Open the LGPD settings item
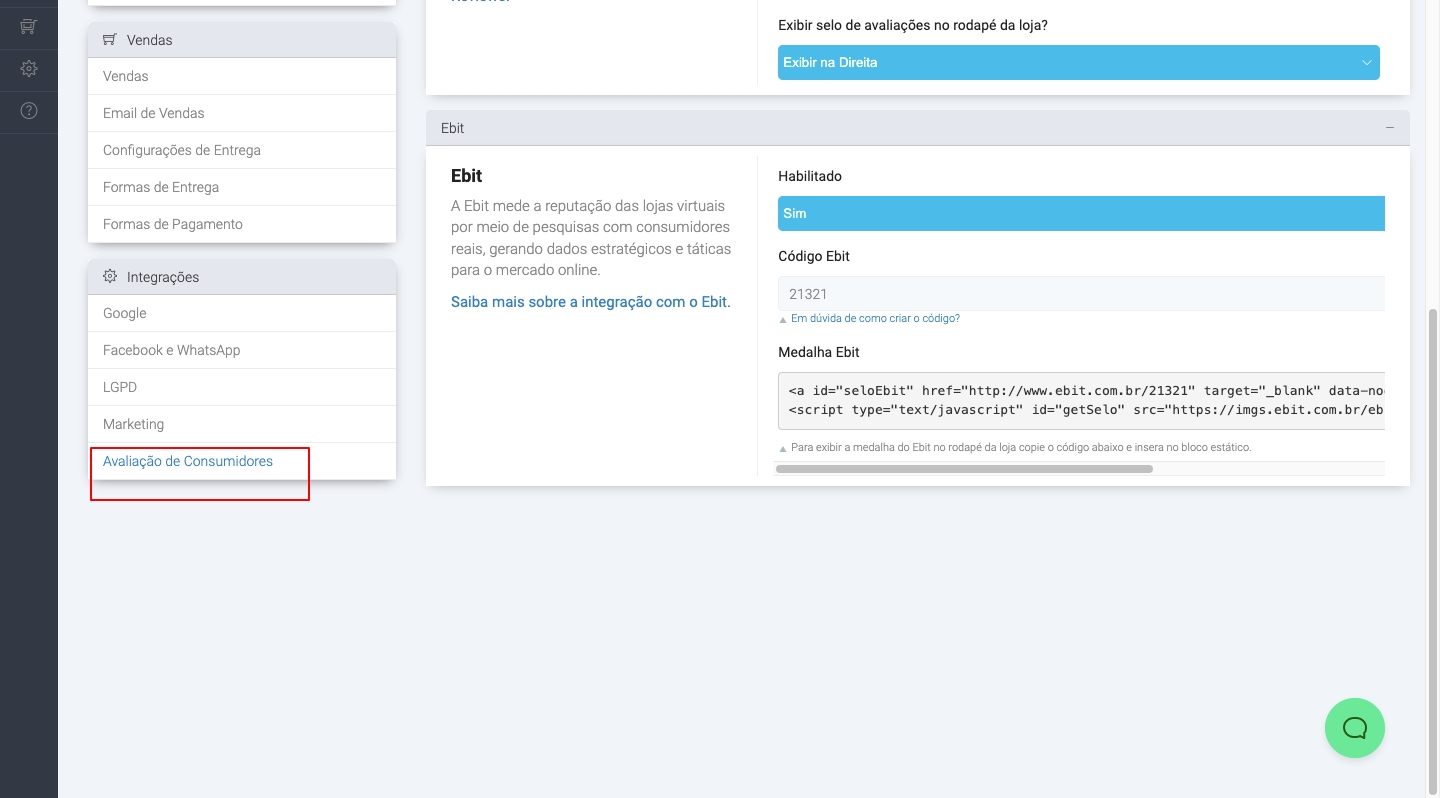This screenshot has width=1440, height=798. [120, 387]
